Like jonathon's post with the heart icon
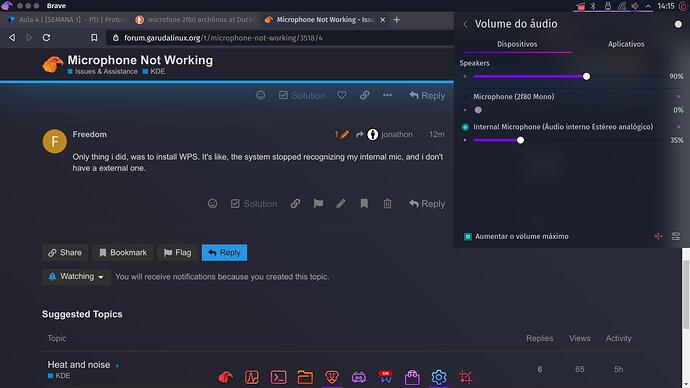 tap(341, 95)
